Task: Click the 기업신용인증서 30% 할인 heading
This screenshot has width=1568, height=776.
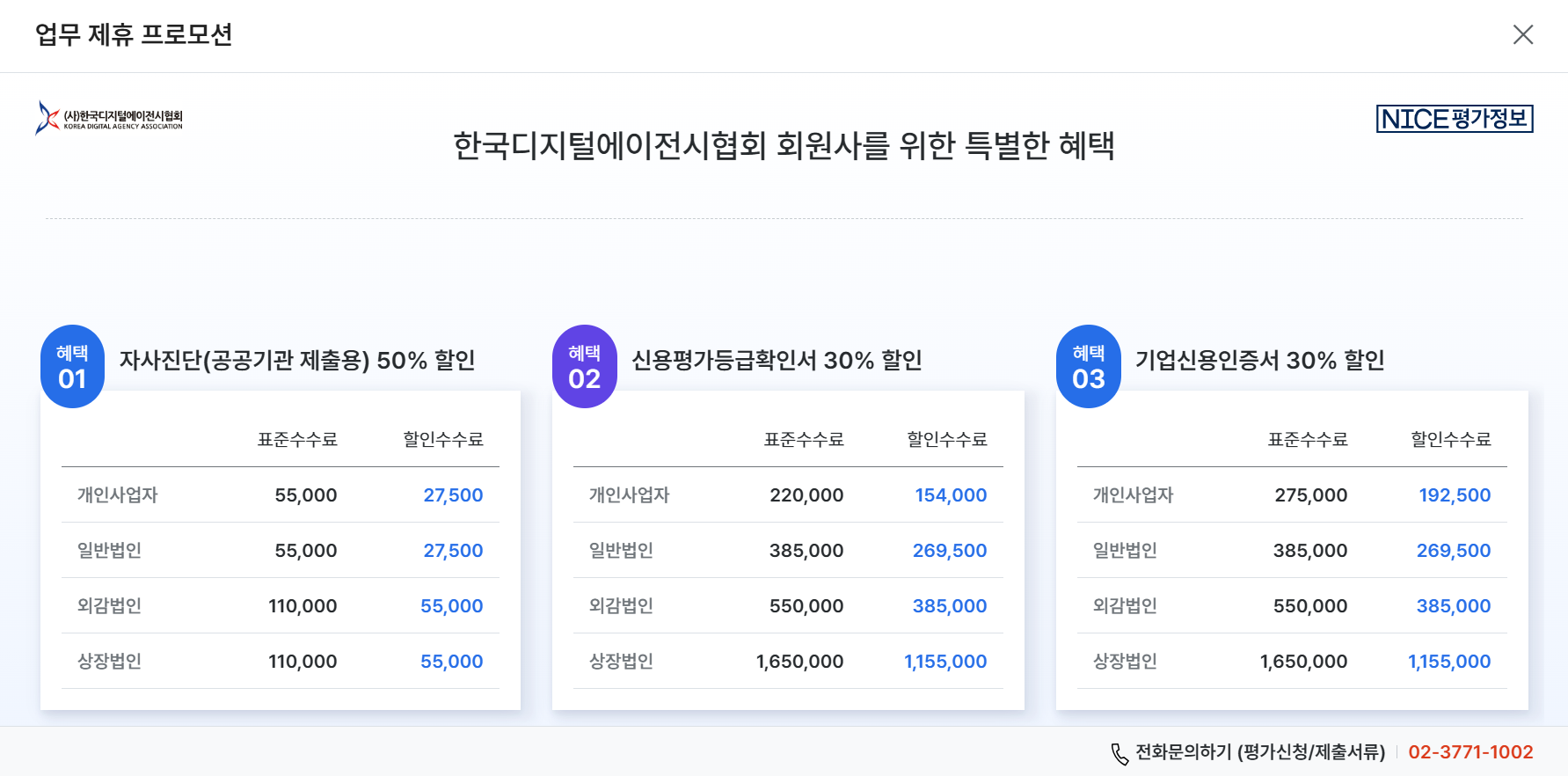Action: click(1259, 360)
